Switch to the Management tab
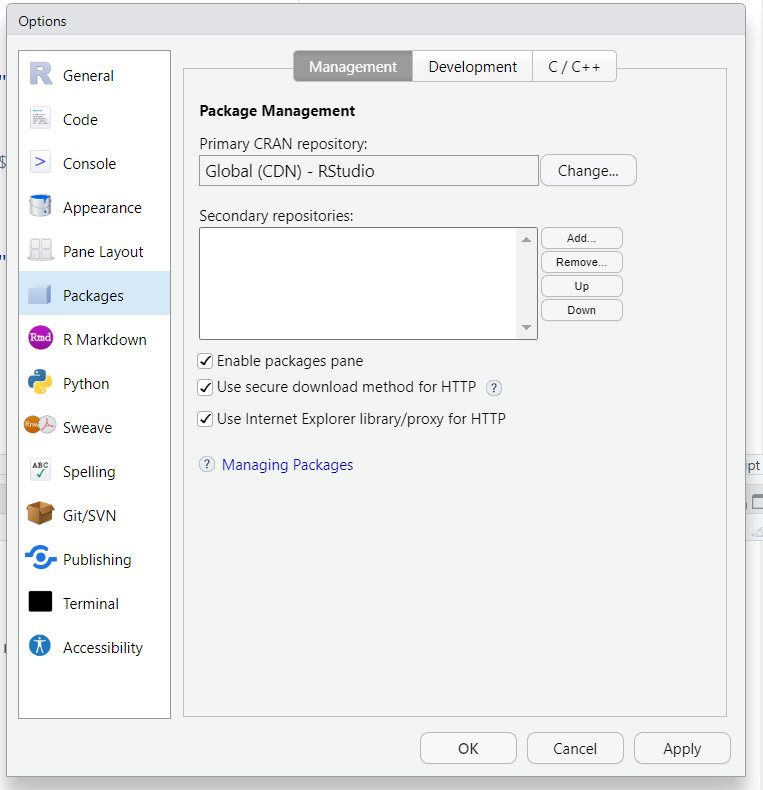Viewport: 763px width, 790px height. pyautogui.click(x=353, y=67)
